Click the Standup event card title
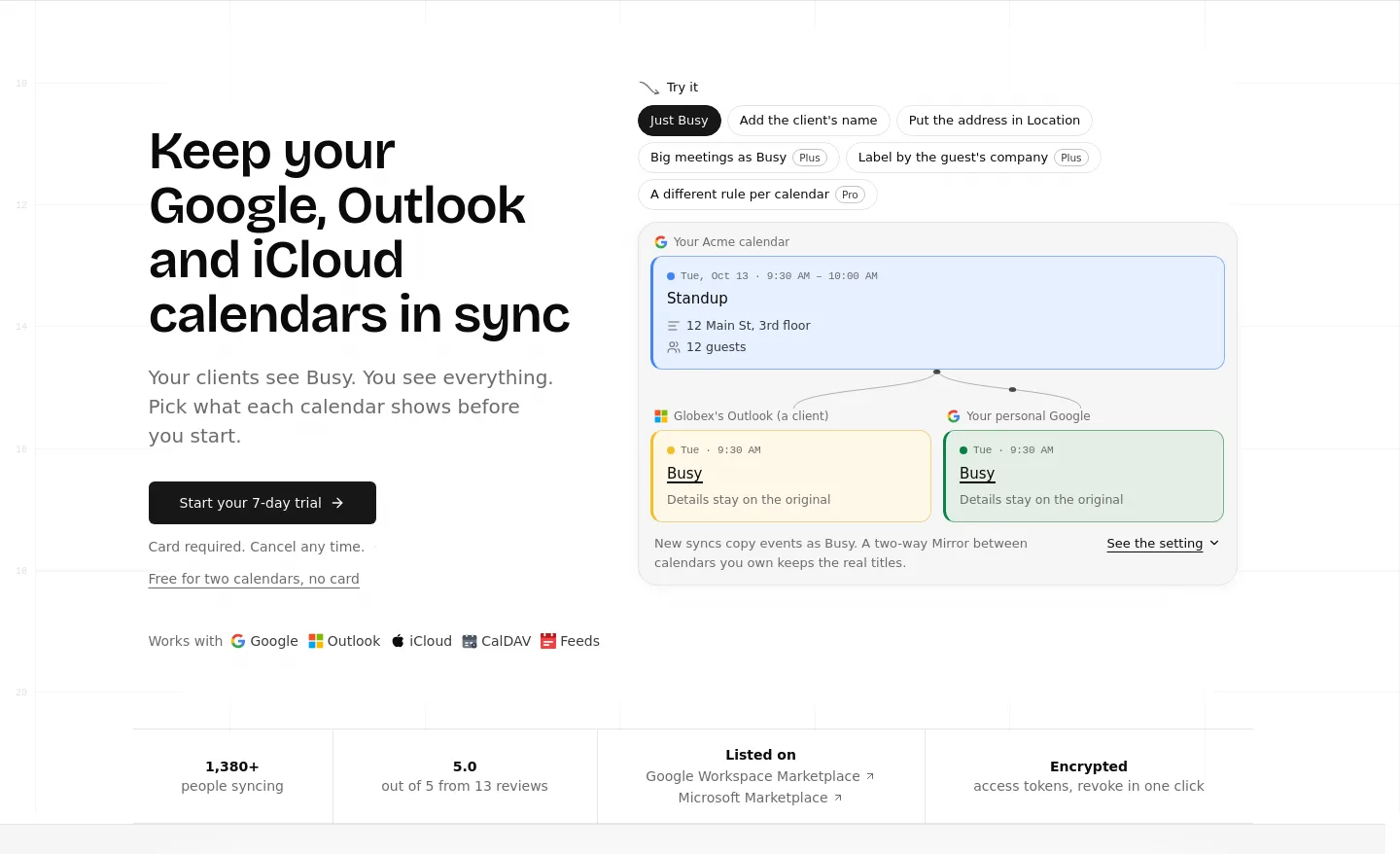This screenshot has height=854, width=1400. (x=697, y=299)
